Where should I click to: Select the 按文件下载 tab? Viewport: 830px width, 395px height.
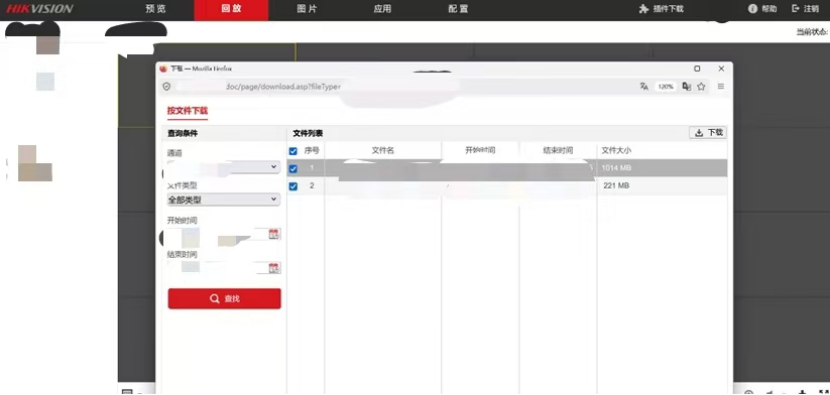point(187,111)
